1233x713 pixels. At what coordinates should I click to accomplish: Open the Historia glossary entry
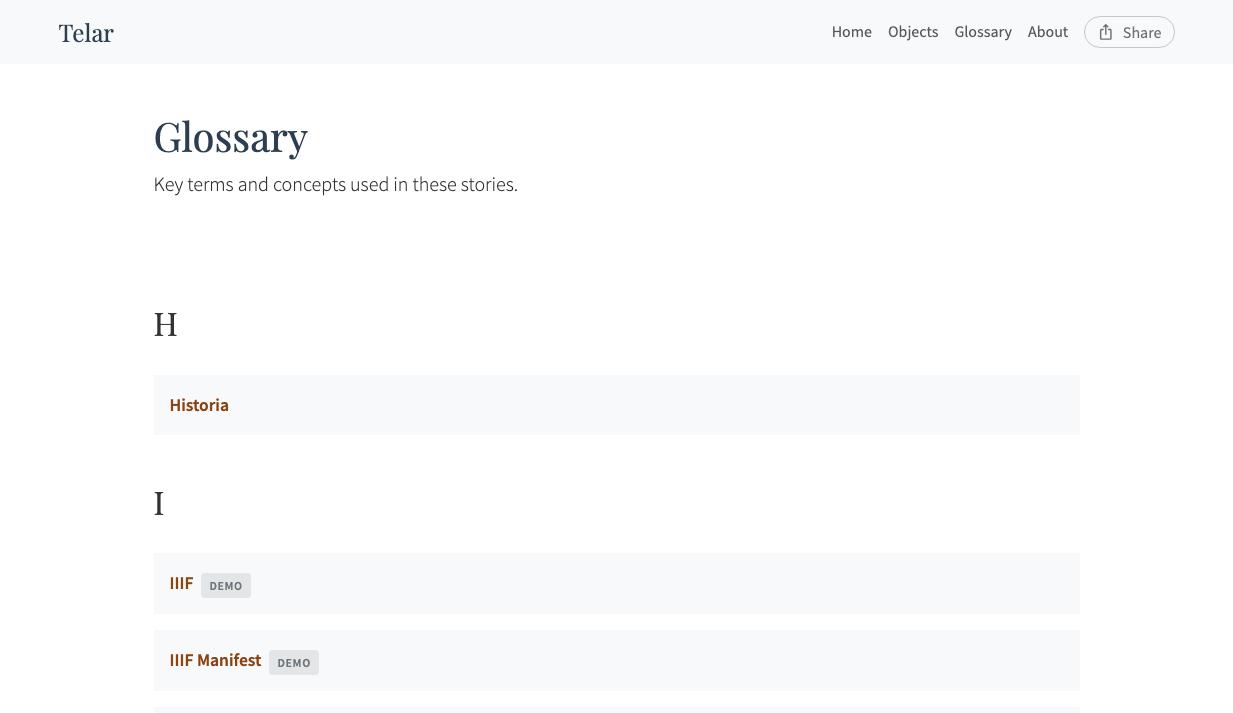[198, 405]
